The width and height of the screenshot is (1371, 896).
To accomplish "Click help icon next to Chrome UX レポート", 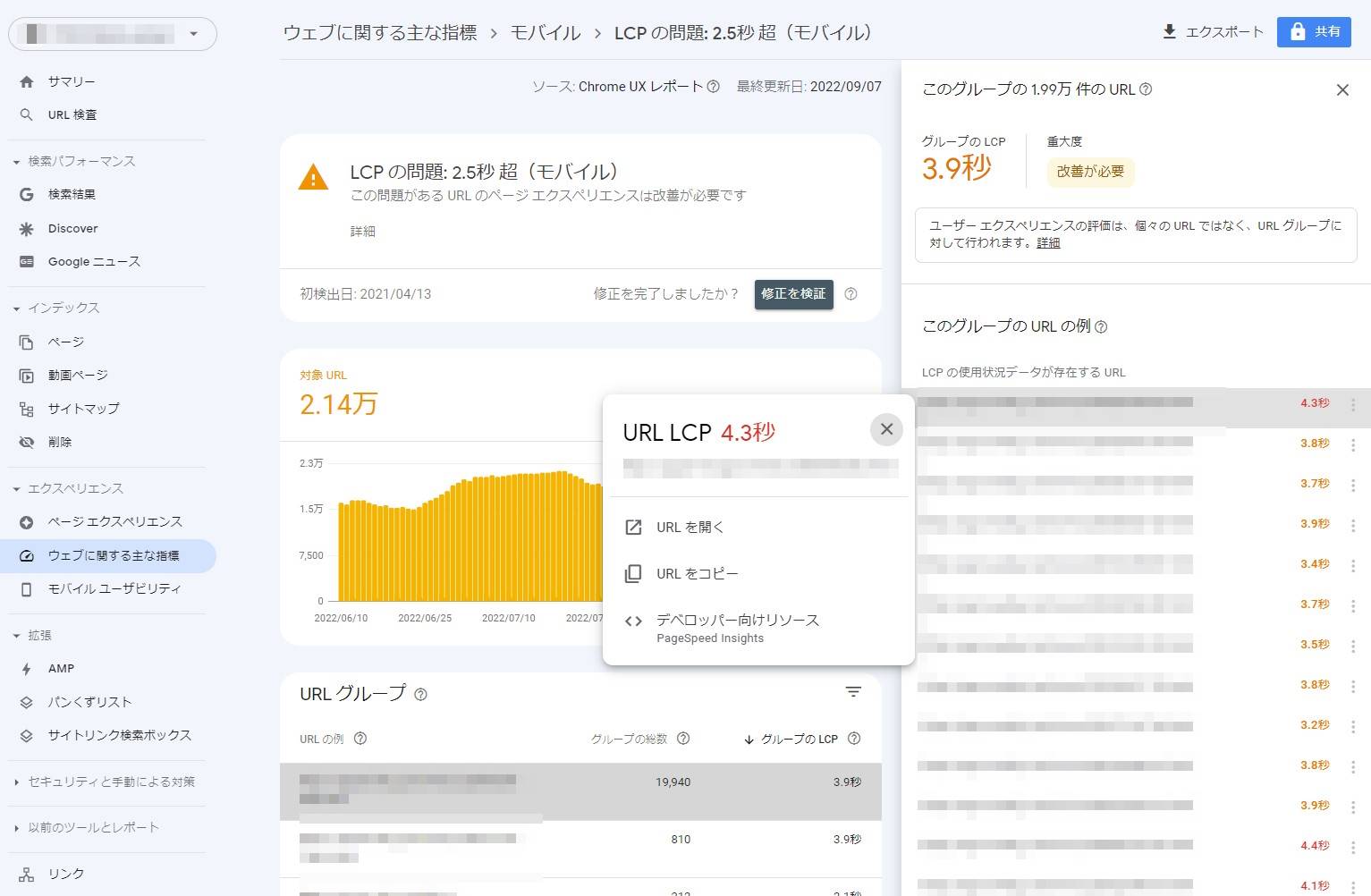I will pyautogui.click(x=714, y=88).
